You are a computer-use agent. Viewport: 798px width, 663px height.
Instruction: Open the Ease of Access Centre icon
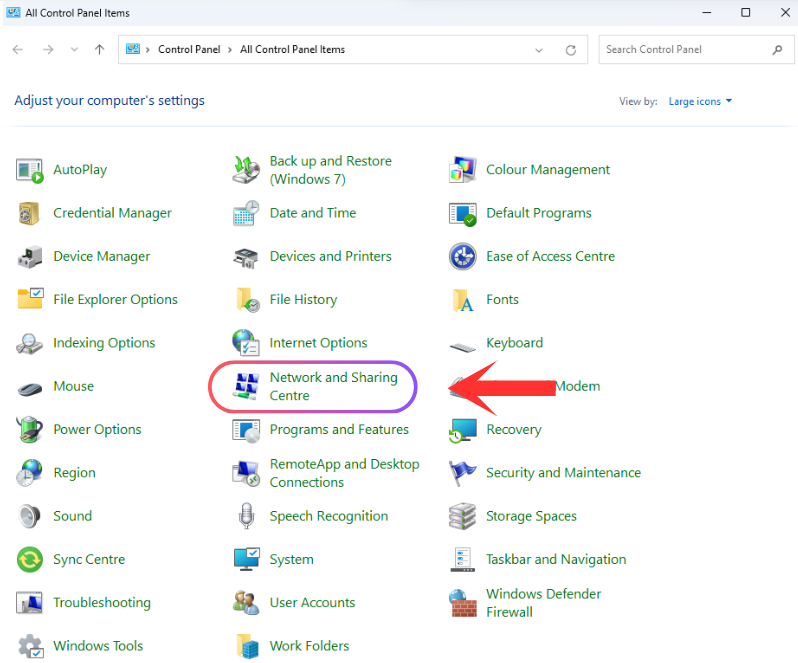[x=463, y=256]
